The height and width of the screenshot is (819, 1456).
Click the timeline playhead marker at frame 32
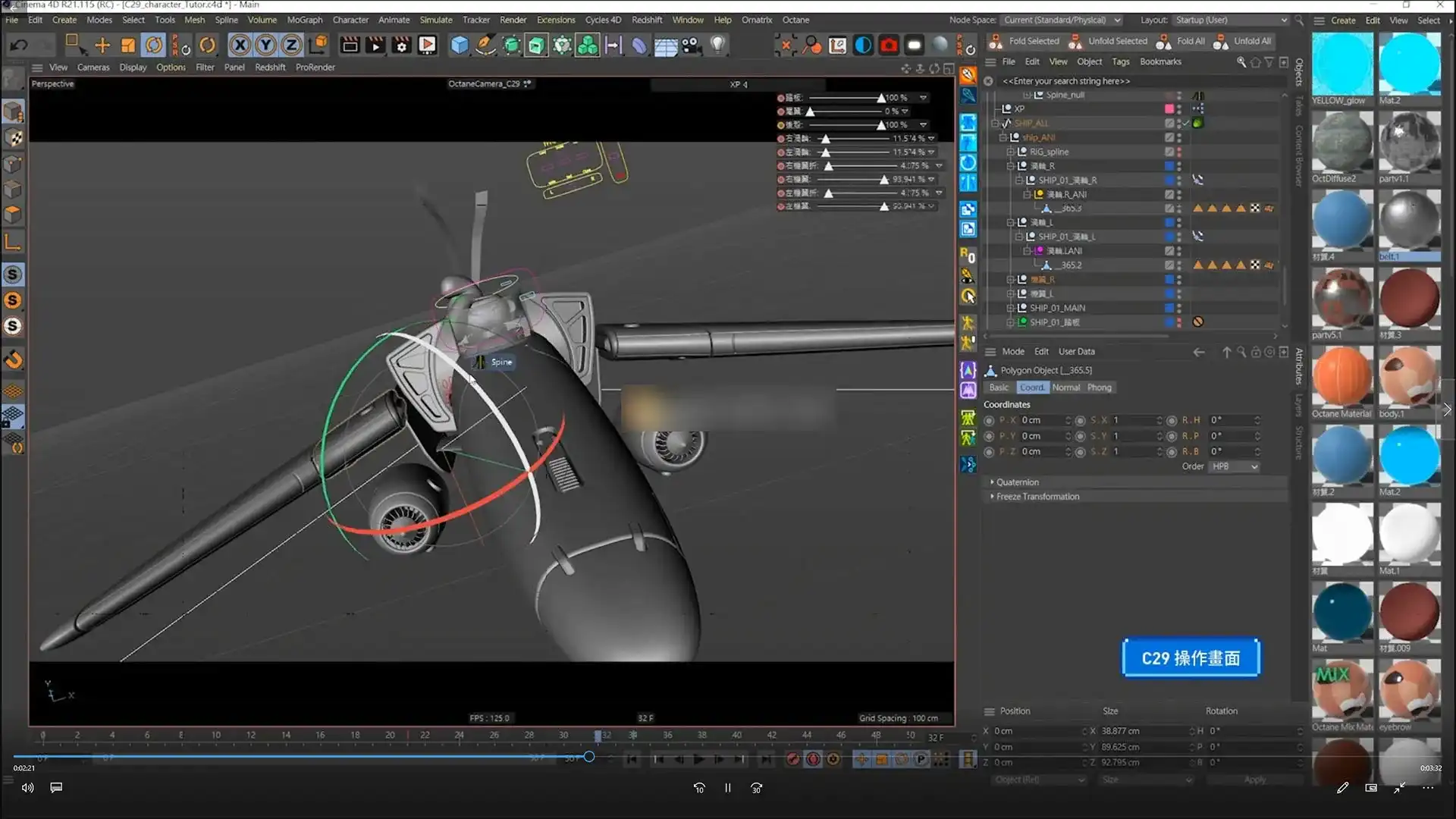point(598,735)
